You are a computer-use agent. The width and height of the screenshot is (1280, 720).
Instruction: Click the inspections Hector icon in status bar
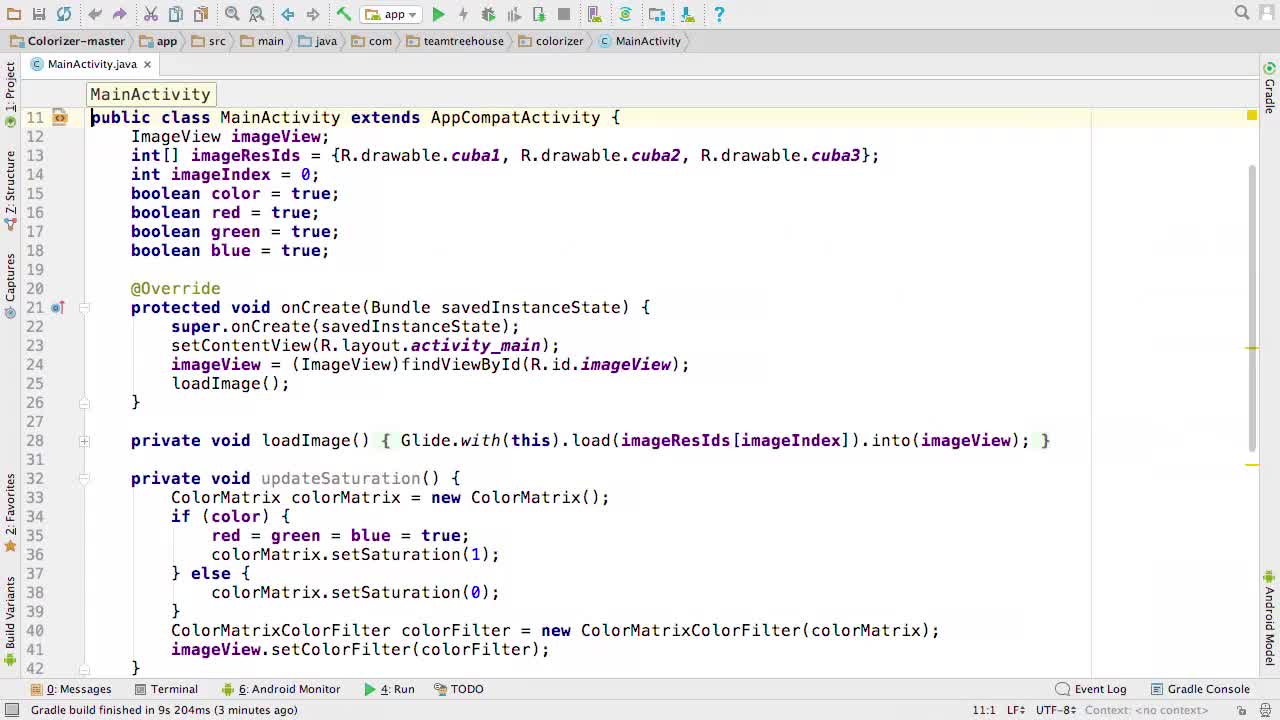pyautogui.click(x=1265, y=710)
